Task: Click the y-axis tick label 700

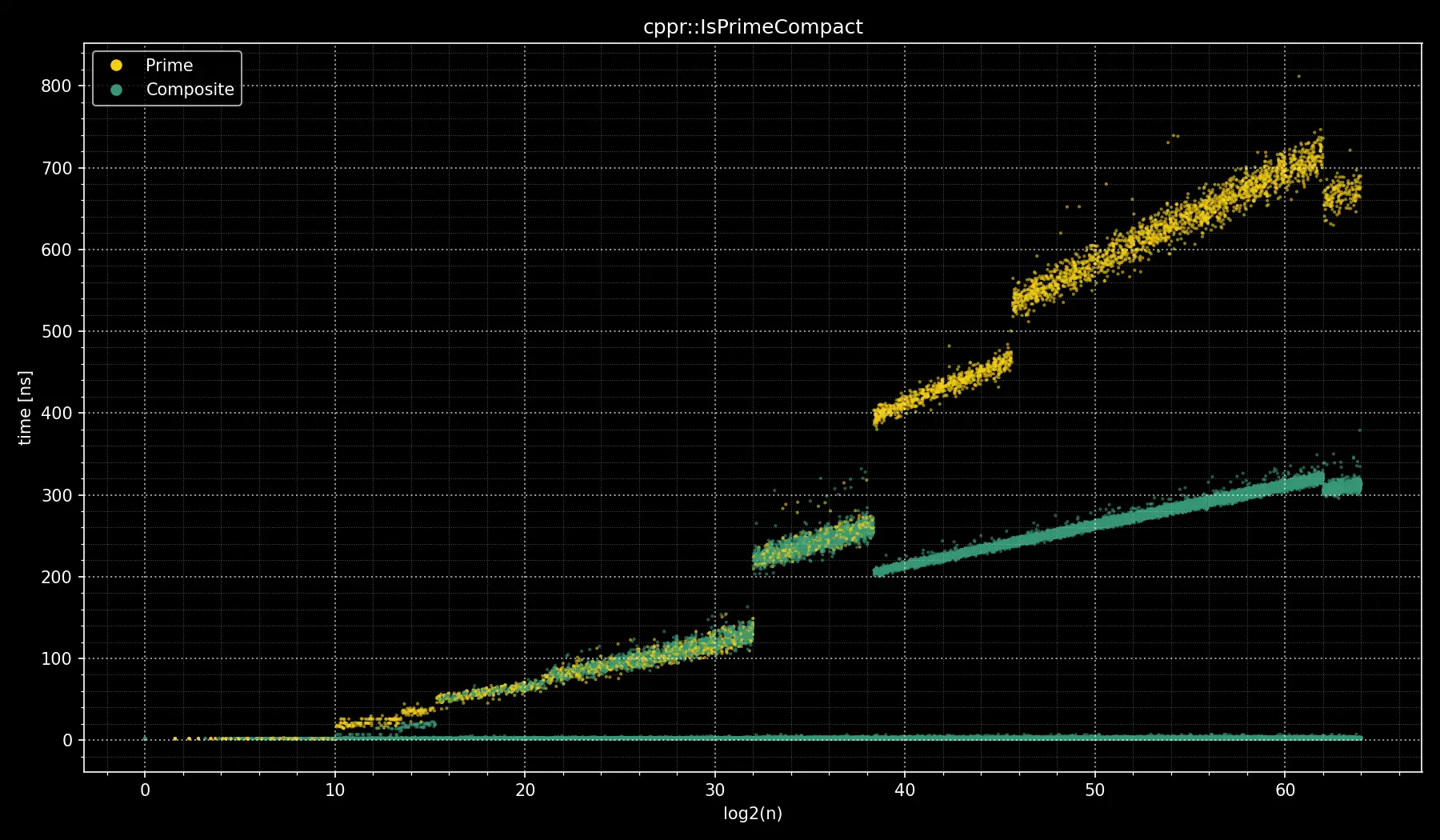Action: [56, 168]
